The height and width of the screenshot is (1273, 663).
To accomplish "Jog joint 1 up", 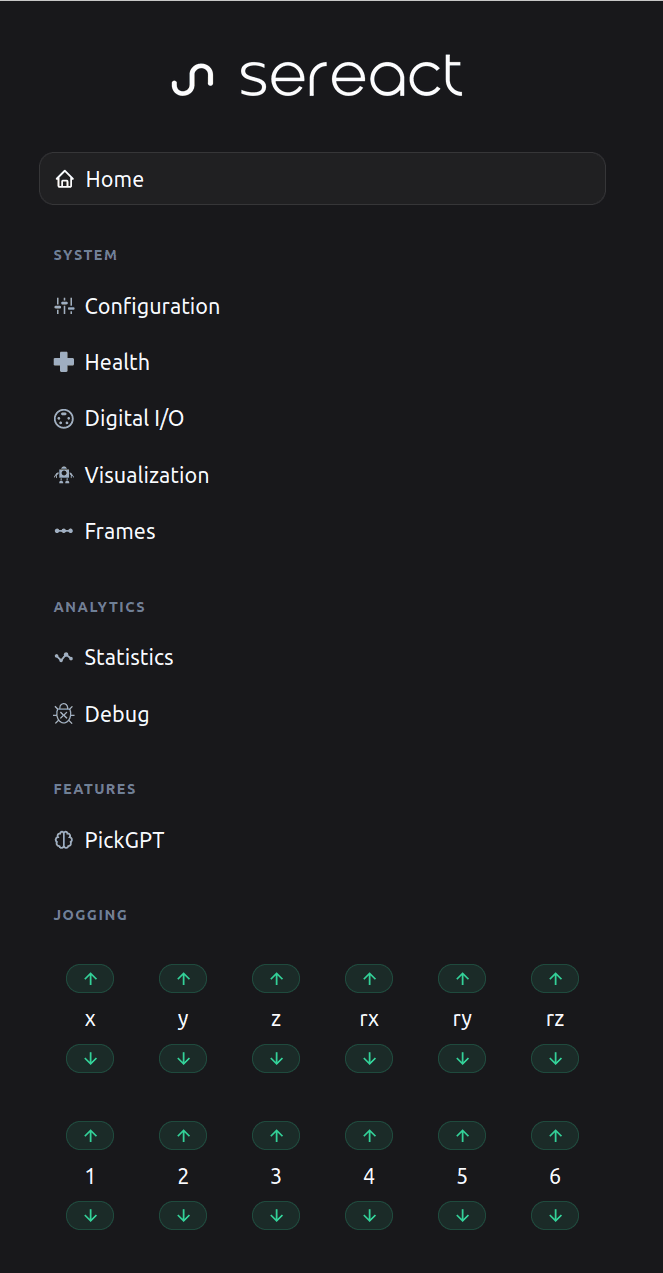I will [90, 1136].
